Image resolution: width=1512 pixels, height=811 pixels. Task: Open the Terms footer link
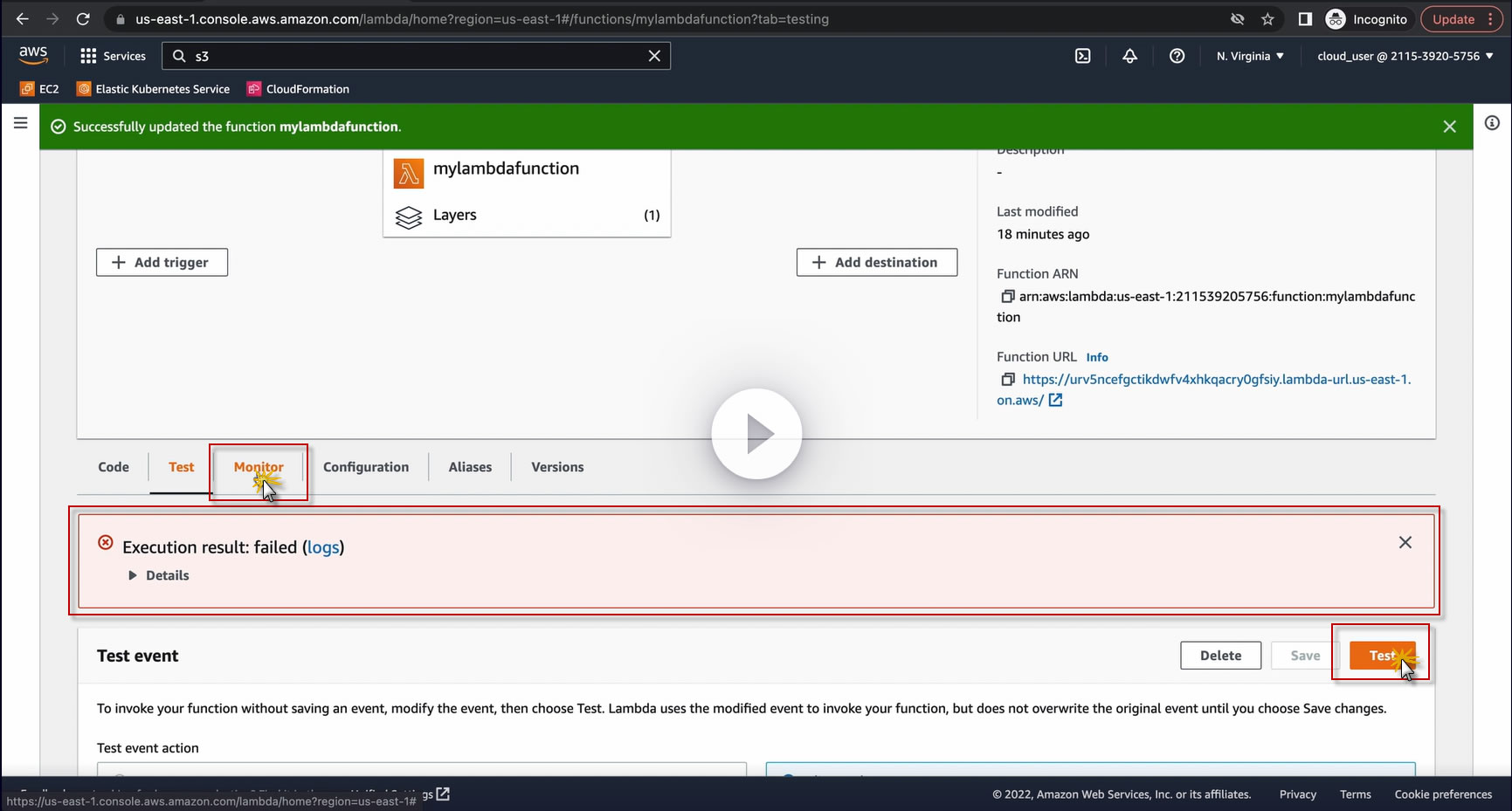point(1356,794)
